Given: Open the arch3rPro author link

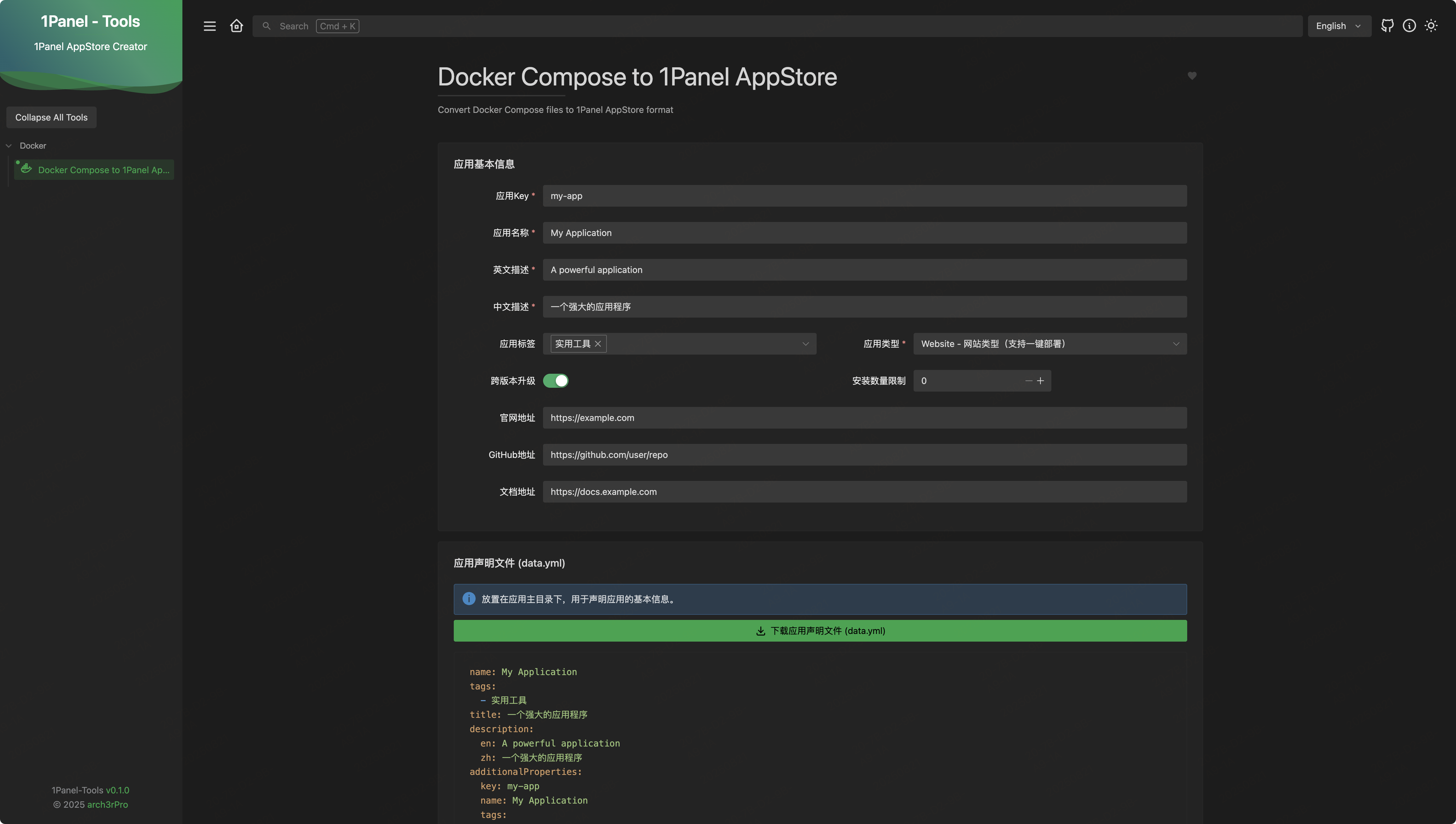Looking at the screenshot, I should (107, 804).
